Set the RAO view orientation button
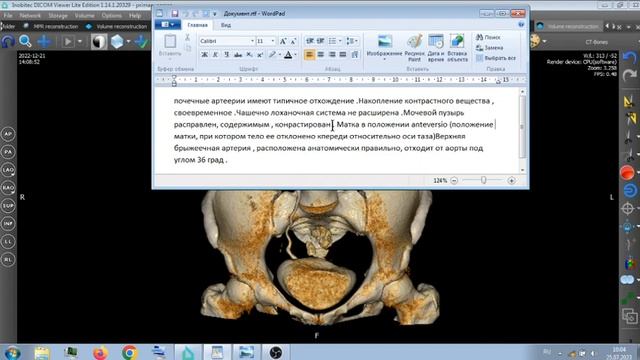Screen dimensions: 640x360 pos(8,188)
